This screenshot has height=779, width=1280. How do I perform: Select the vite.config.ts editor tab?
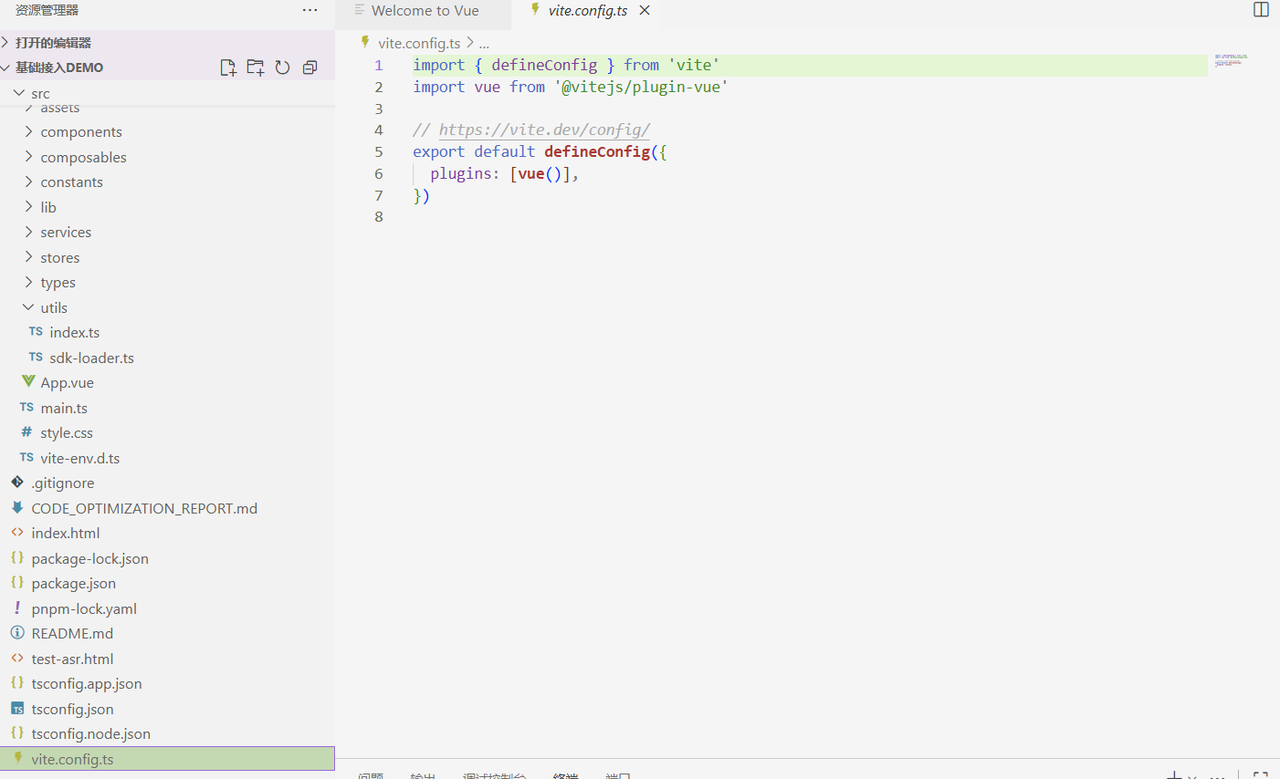point(587,11)
